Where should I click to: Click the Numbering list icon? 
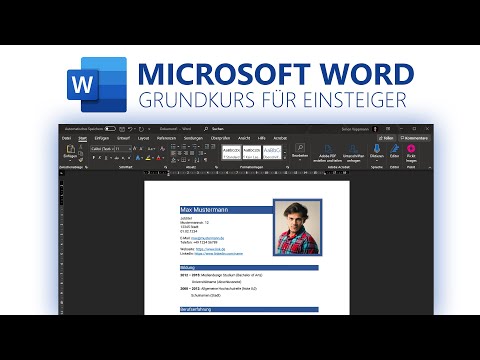point(184,147)
